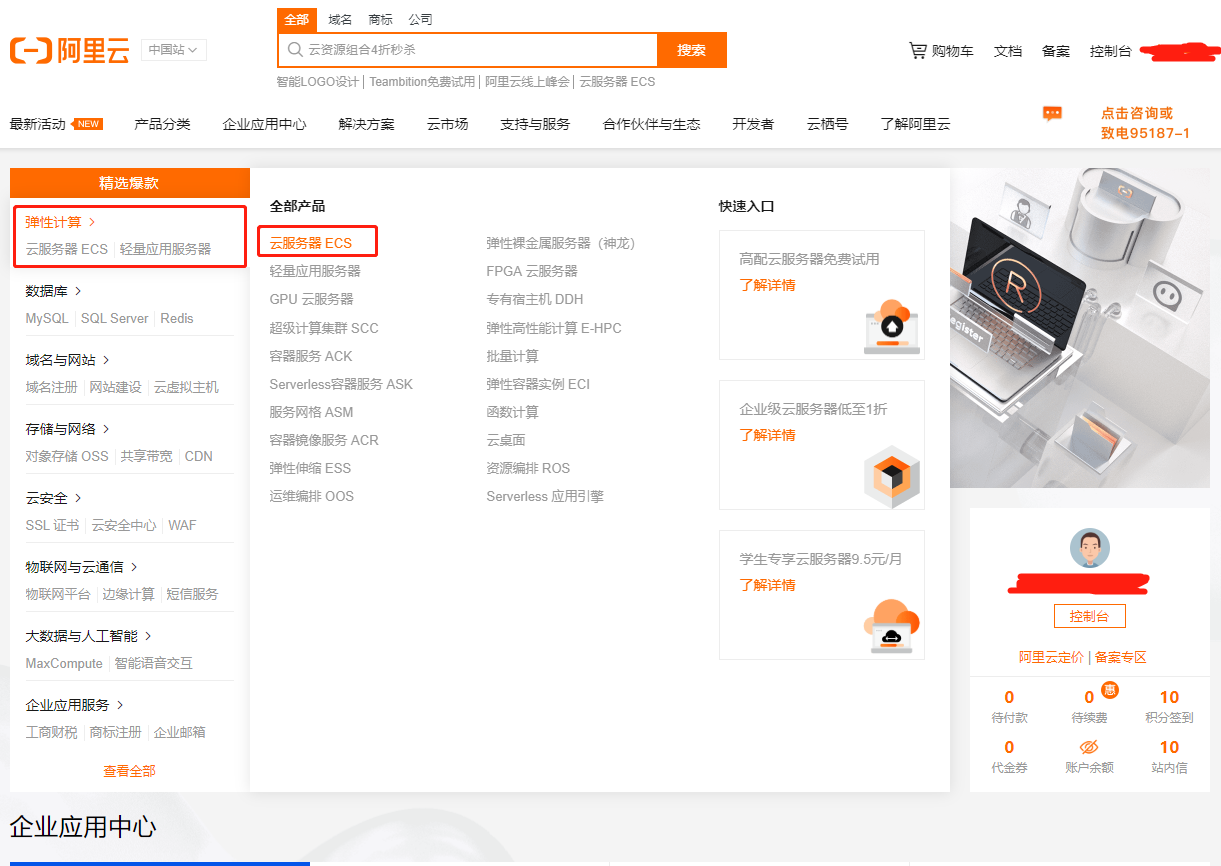Image resolution: width=1221 pixels, height=866 pixels.
Task: Click the 智能LOGO设计 hot search link
Action: 318,82
